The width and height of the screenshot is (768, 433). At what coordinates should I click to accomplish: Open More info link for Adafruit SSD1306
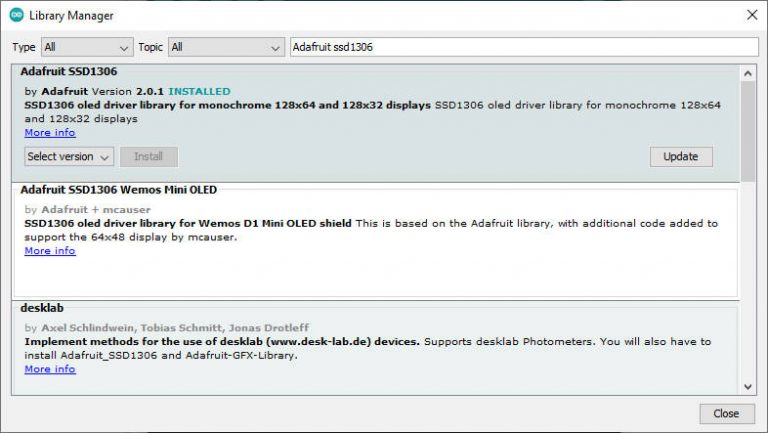coord(50,133)
